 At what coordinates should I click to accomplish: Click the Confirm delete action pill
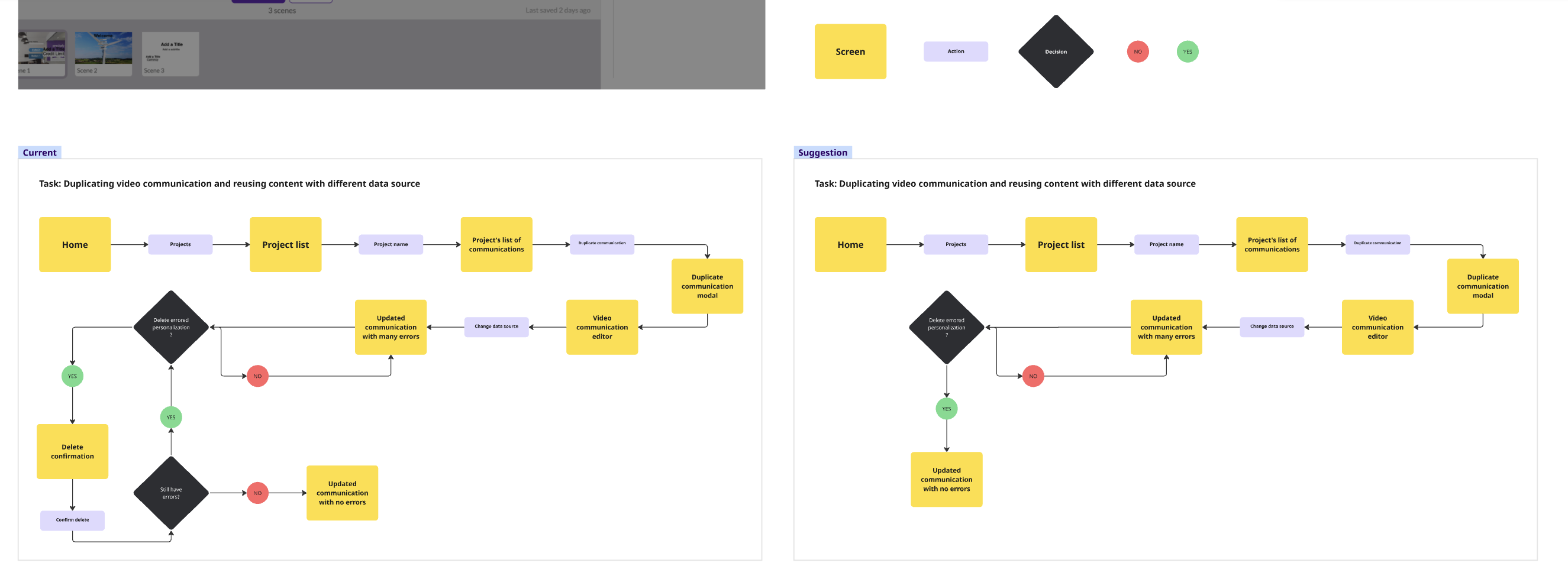[72, 520]
